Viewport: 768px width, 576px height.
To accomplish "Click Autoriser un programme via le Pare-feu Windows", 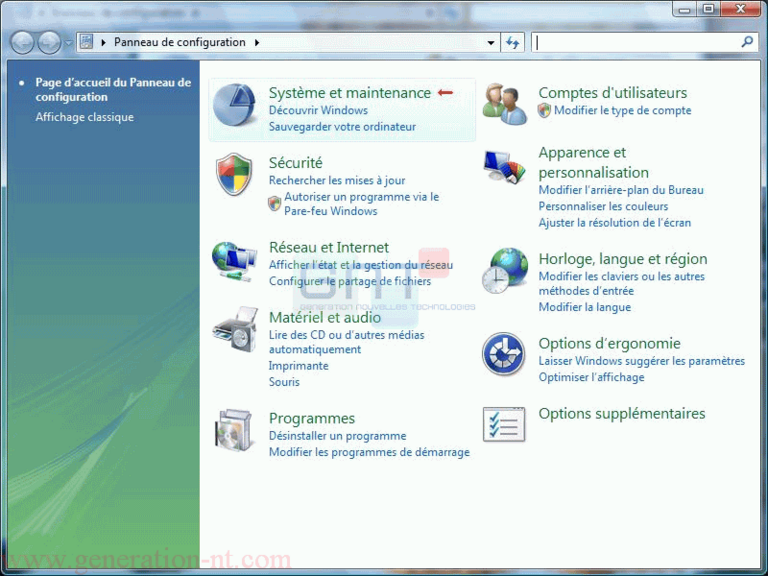I will [361, 204].
